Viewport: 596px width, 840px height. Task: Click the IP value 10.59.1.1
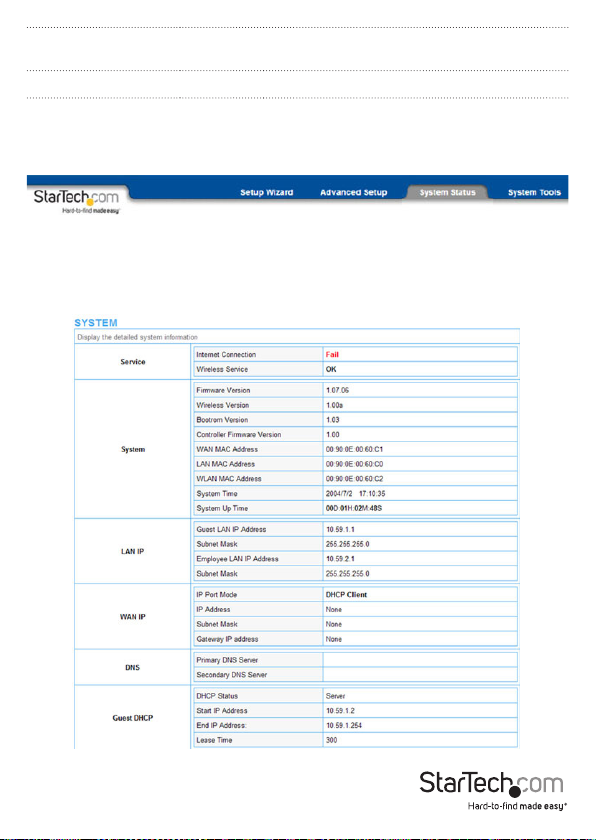[x=340, y=529]
